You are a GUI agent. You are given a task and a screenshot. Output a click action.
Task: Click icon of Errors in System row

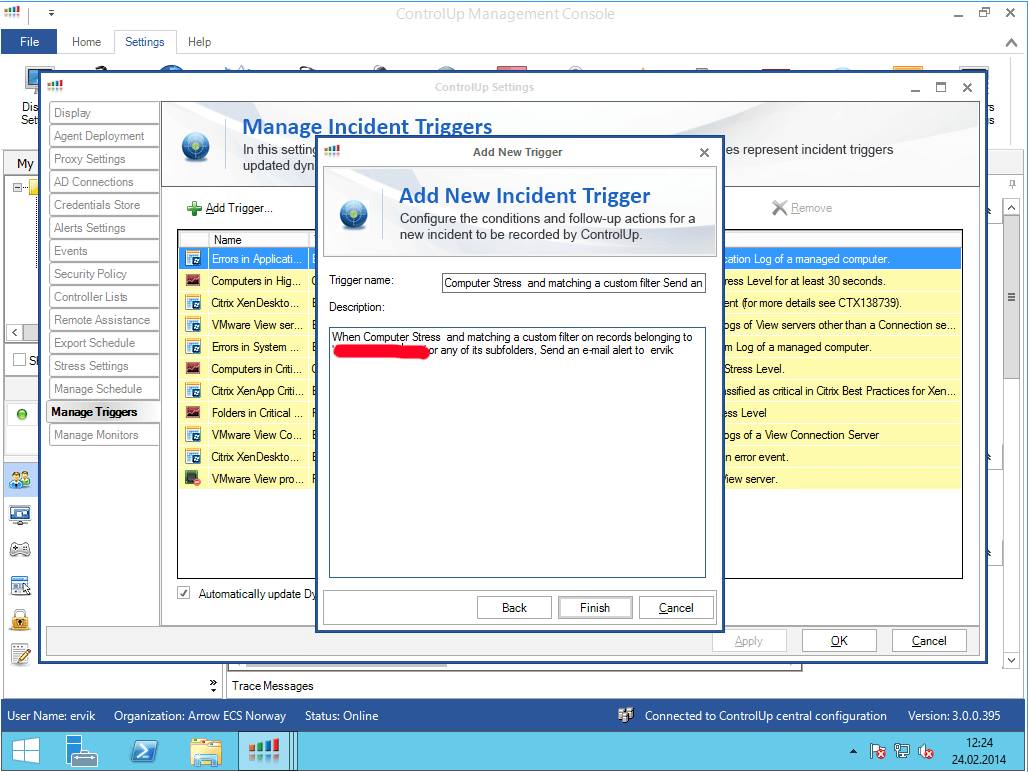[x=193, y=347]
